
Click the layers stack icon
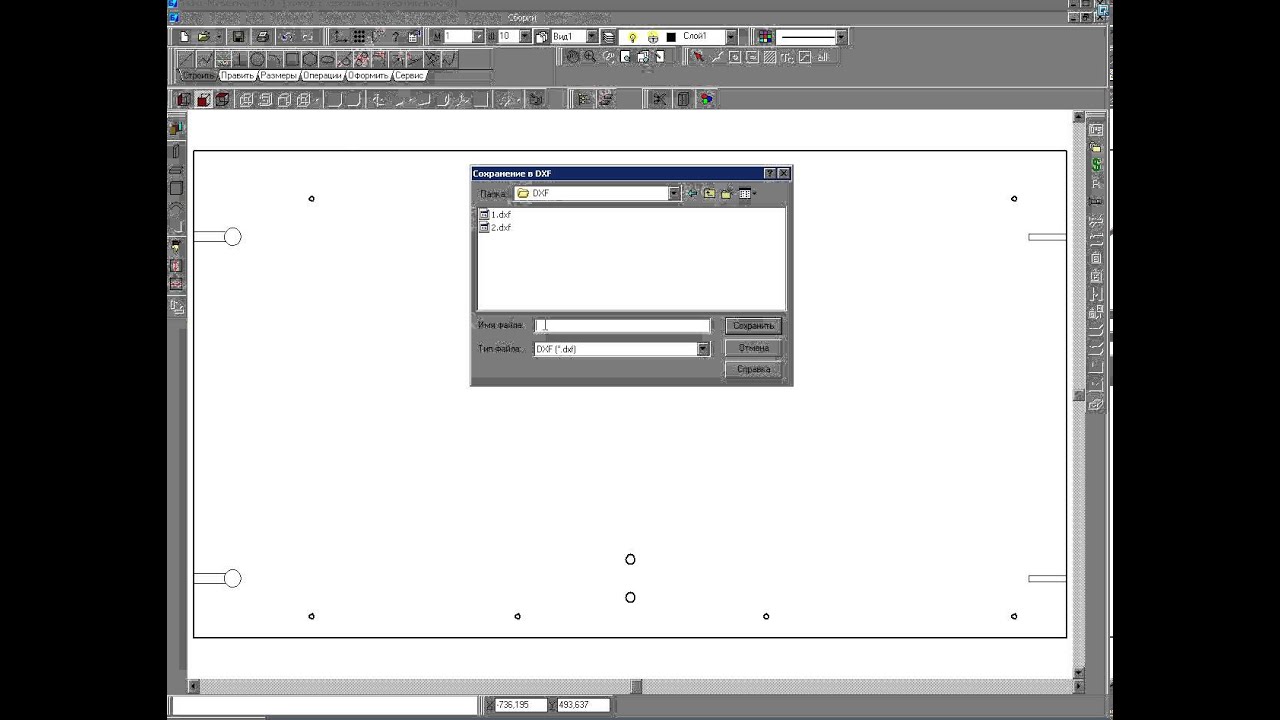tap(609, 36)
